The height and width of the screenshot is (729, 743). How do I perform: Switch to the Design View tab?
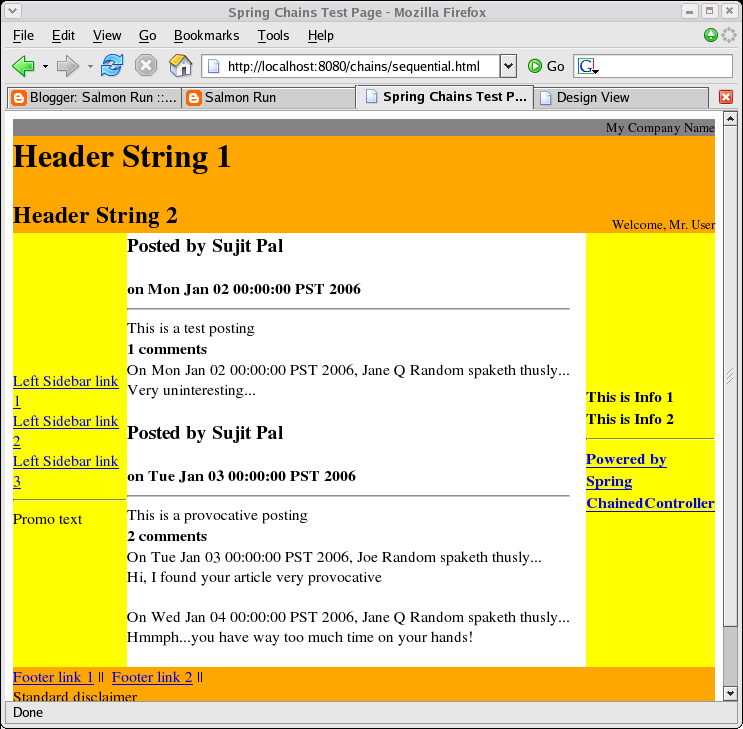pos(621,98)
